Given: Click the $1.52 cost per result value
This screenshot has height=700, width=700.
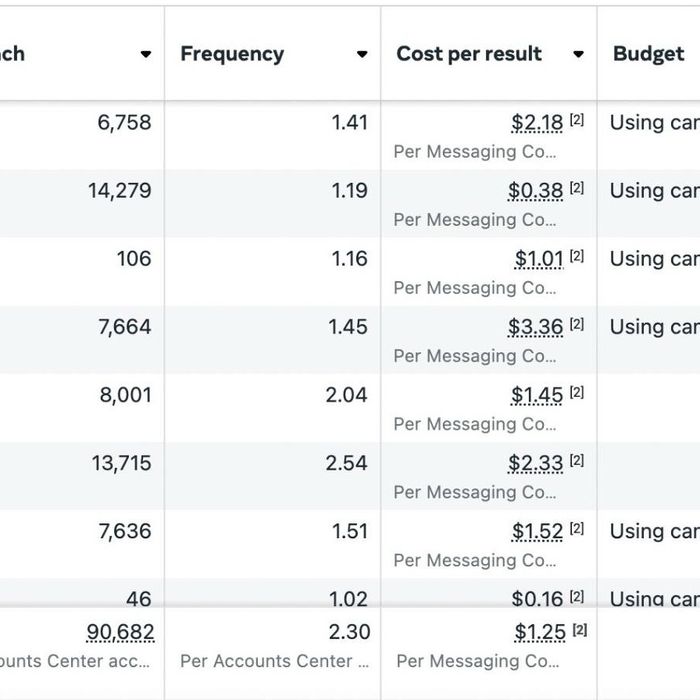Looking at the screenshot, I should pos(537,531).
